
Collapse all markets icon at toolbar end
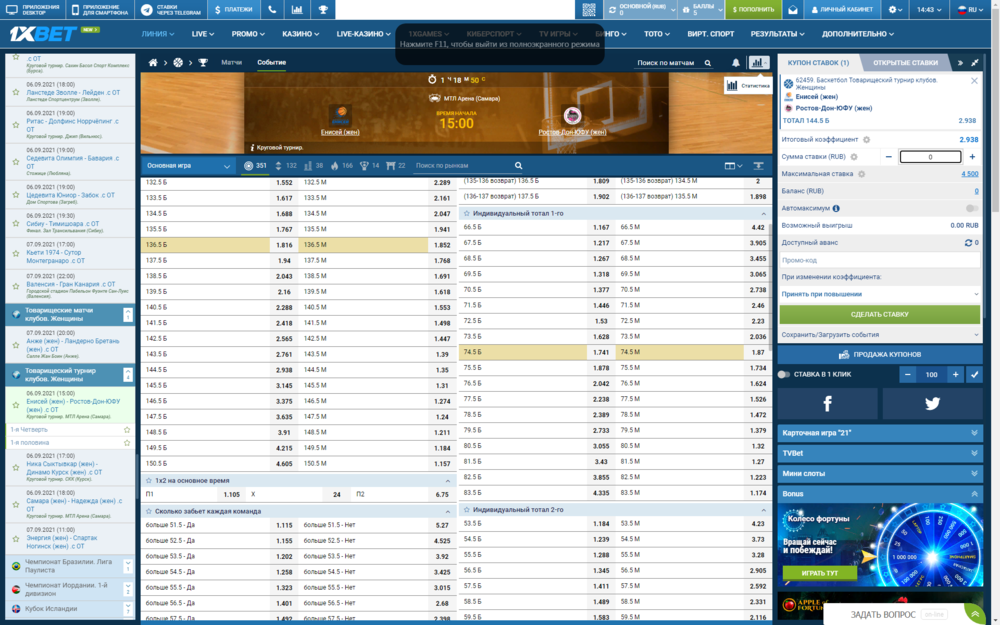[x=758, y=166]
